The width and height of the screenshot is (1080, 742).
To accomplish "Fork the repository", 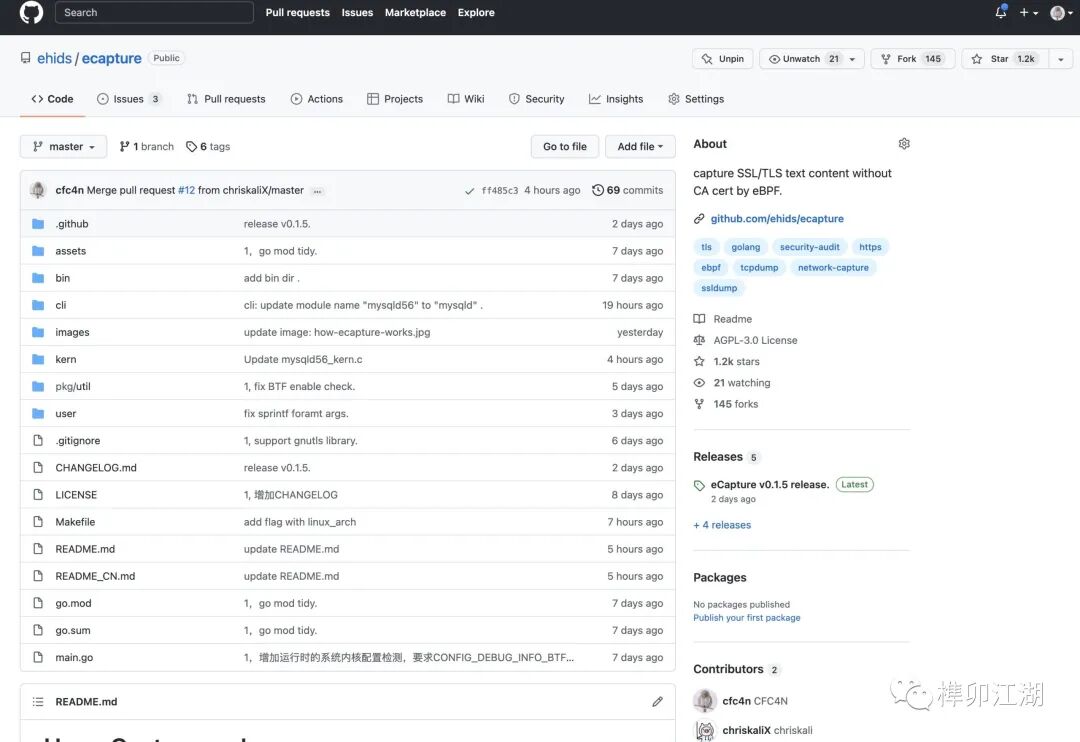I will [913, 59].
